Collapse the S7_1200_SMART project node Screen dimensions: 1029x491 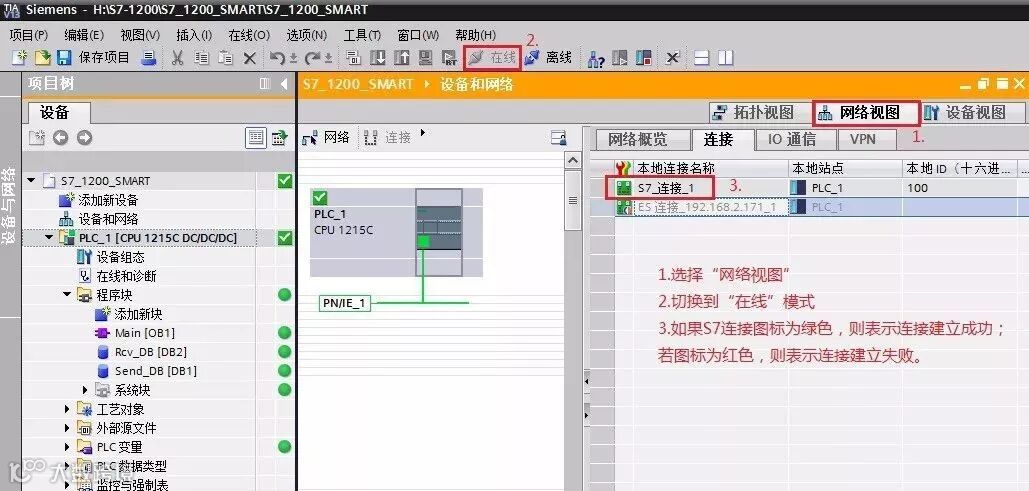pos(31,181)
